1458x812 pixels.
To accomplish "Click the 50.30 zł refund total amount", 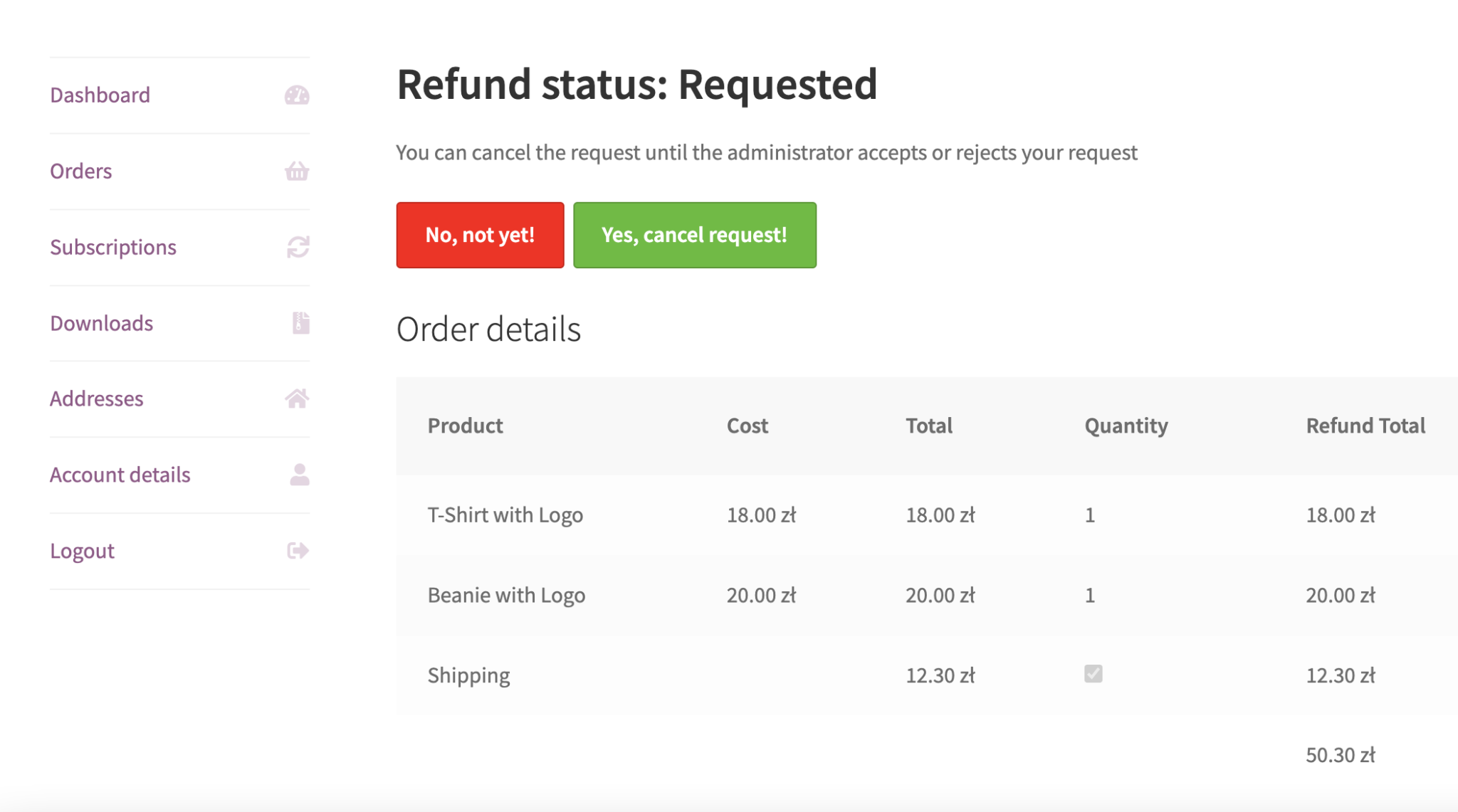I will click(x=1341, y=754).
